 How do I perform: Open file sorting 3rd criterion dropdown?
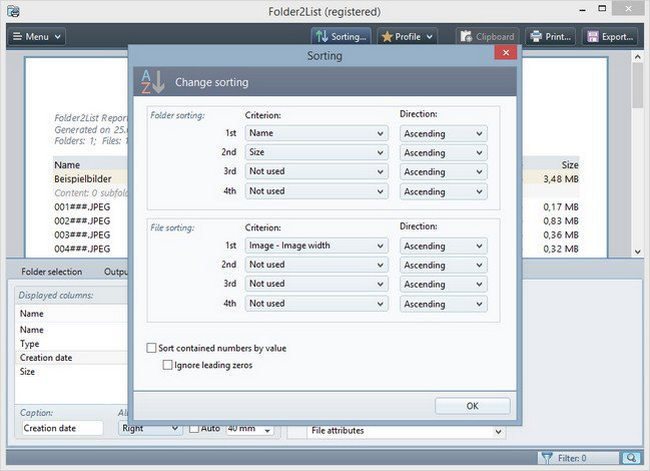pos(316,284)
